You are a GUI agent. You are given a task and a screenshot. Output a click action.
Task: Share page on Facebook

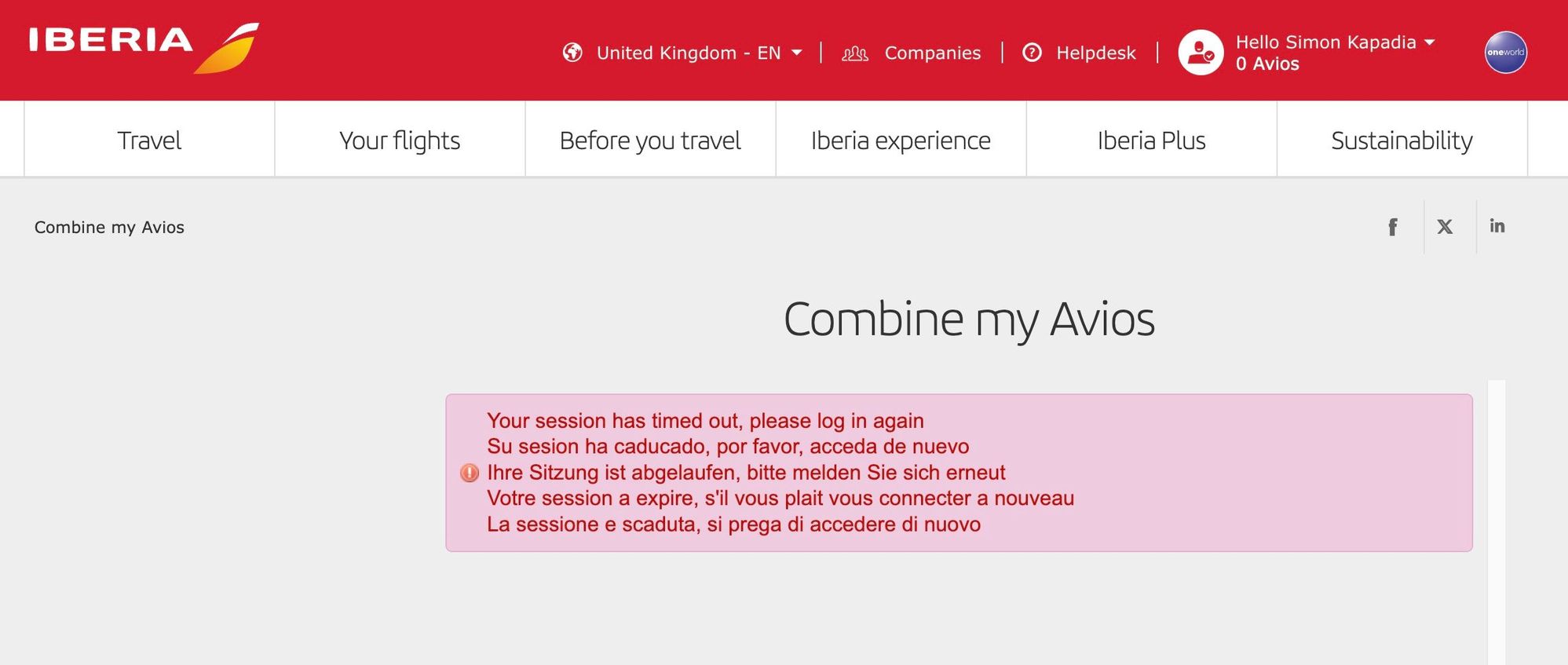point(1392,227)
